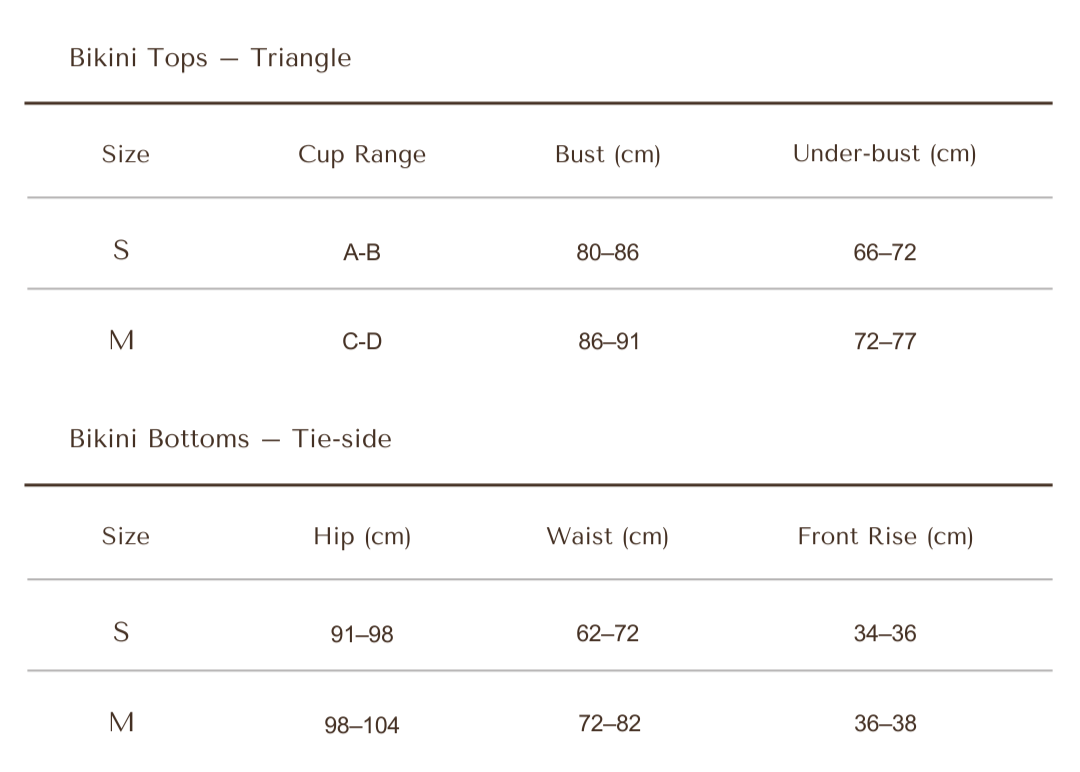Click the 91–98 hip measurement
Image resolution: width=1080 pixels, height=772 pixels.
(x=362, y=634)
